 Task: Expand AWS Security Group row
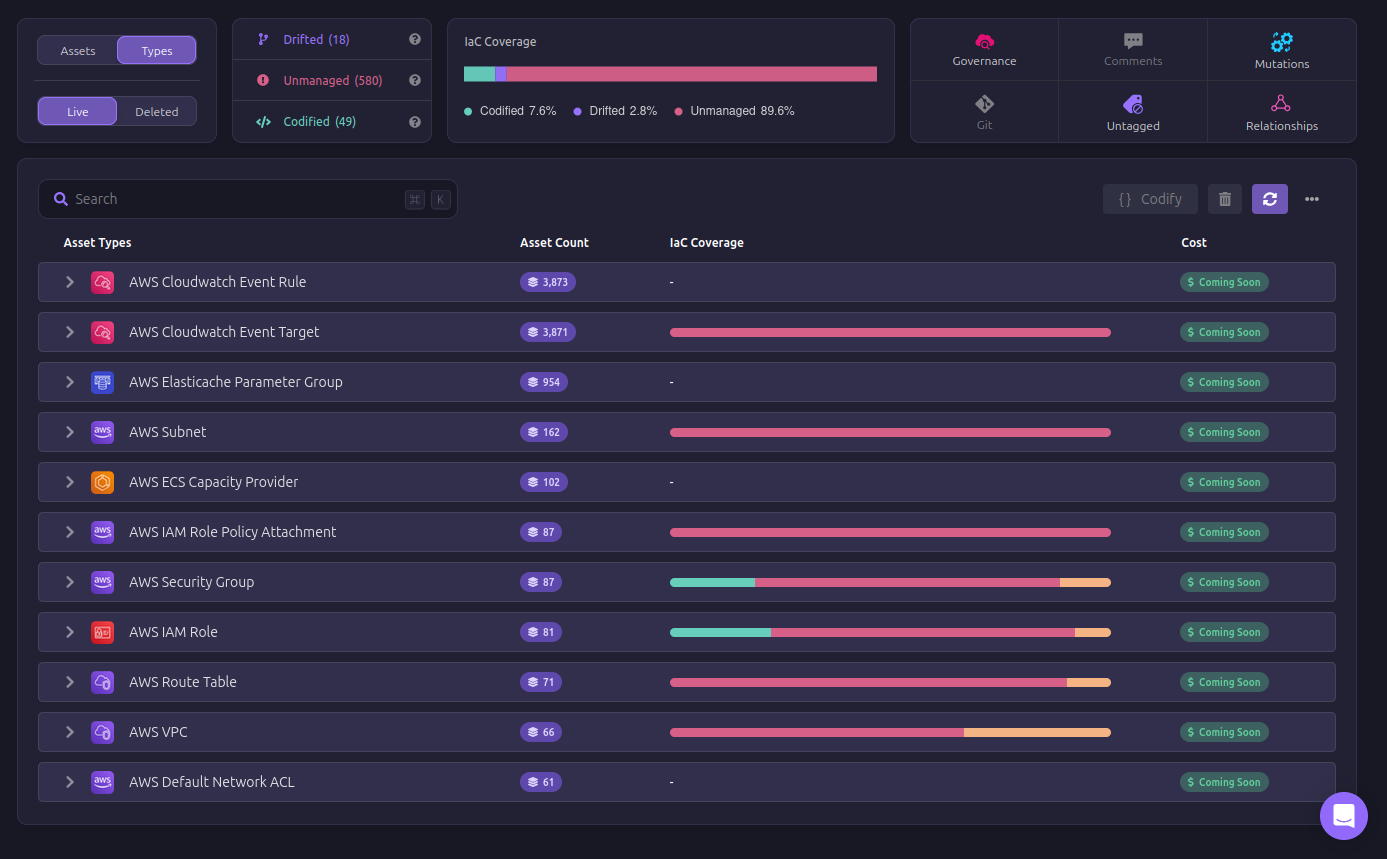[70, 582]
